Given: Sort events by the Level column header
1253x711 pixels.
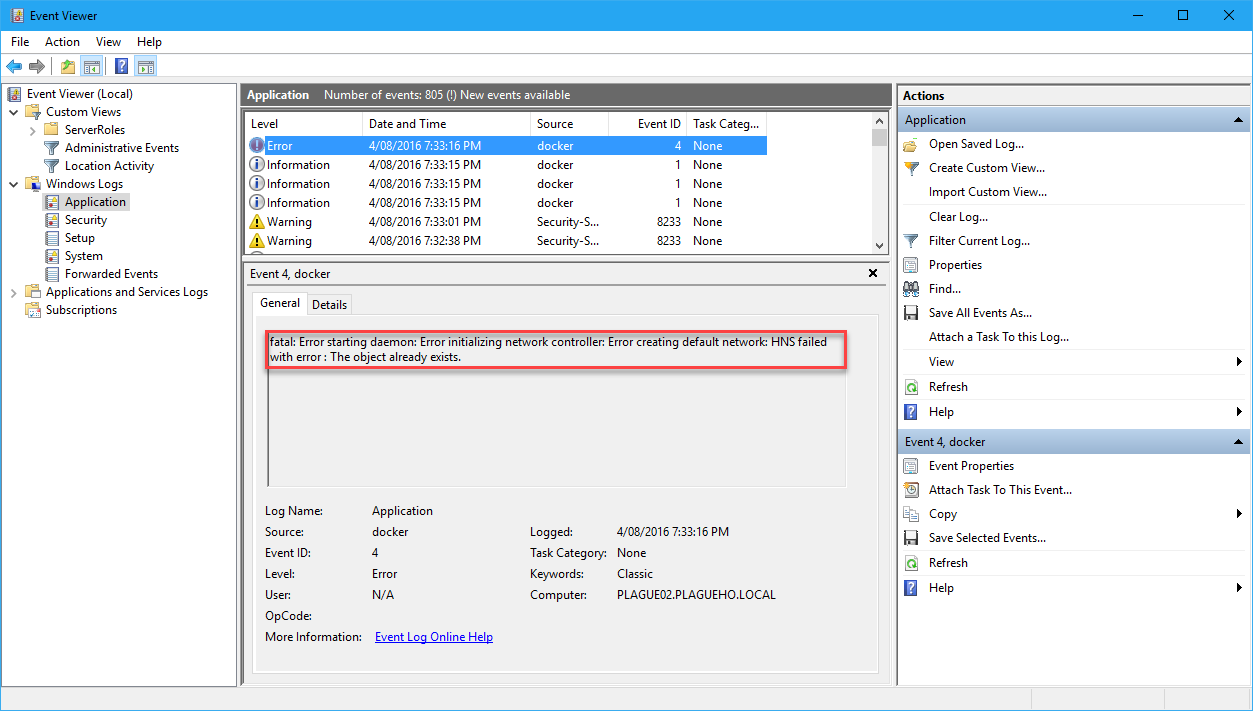Looking at the screenshot, I should click(304, 124).
